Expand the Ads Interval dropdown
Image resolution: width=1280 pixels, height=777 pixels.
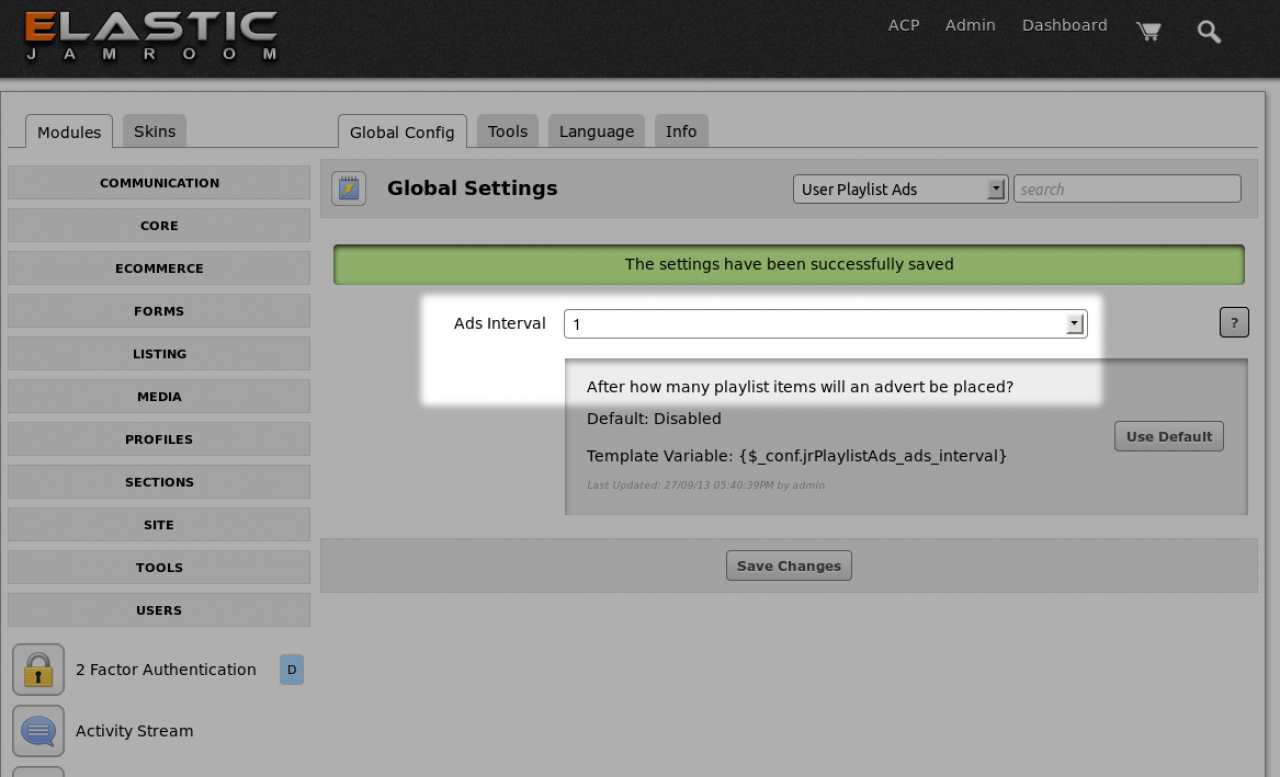pyautogui.click(x=825, y=324)
